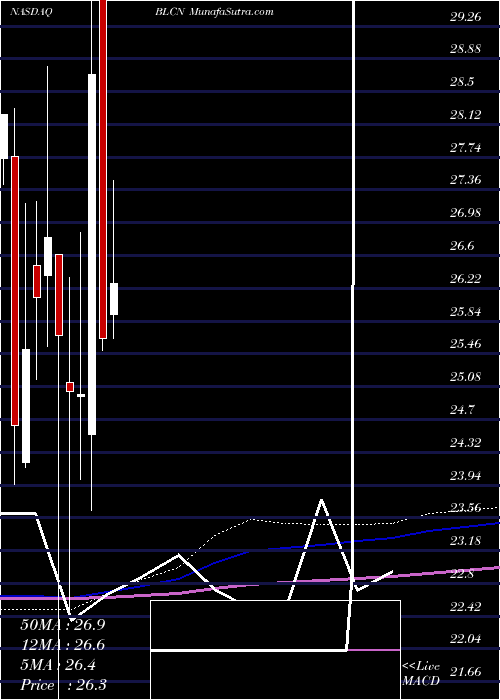This screenshot has height=700, width=500.
Task: Click the 22.8 price axis label
Action: tap(462, 574)
